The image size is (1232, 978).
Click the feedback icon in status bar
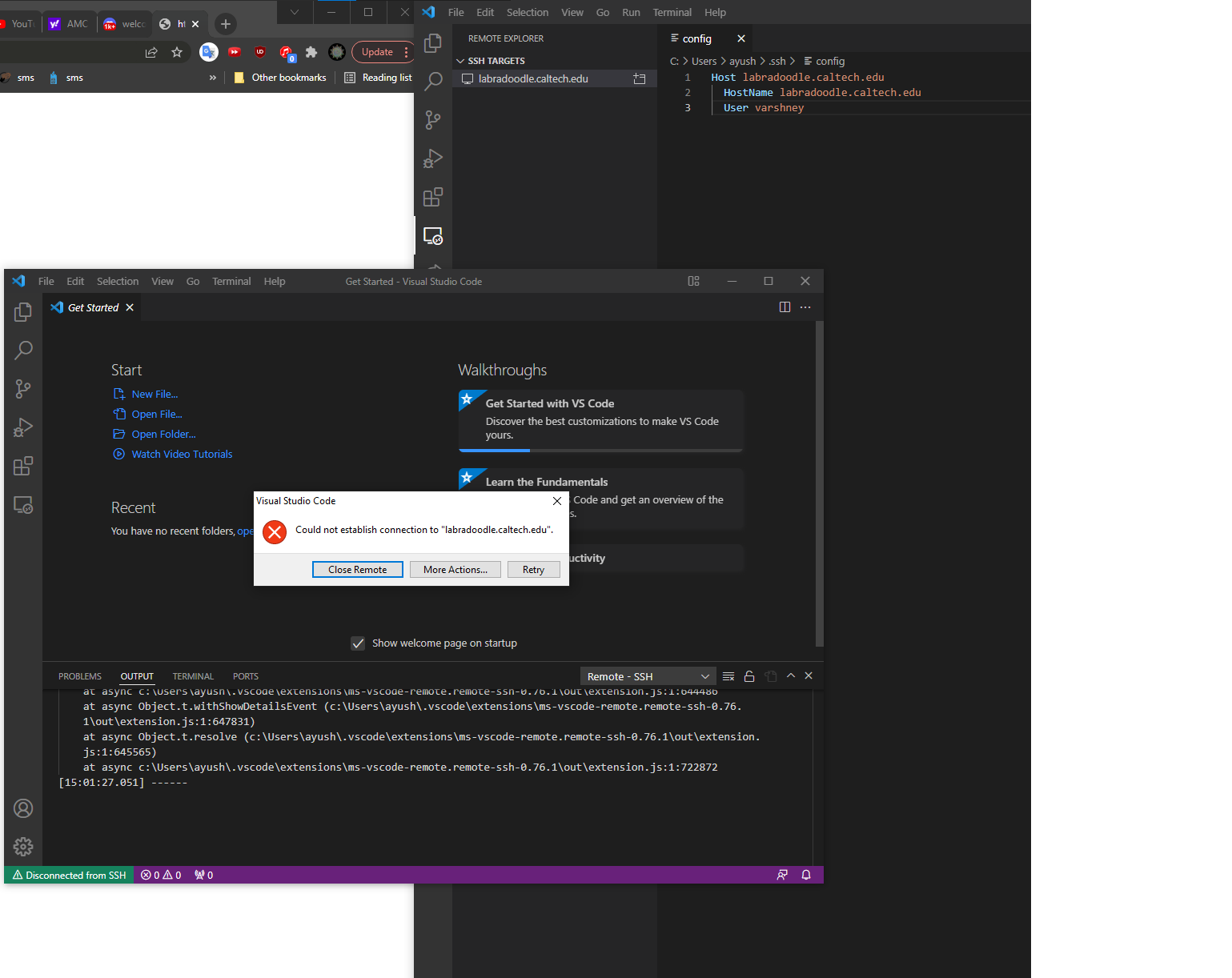tap(782, 875)
